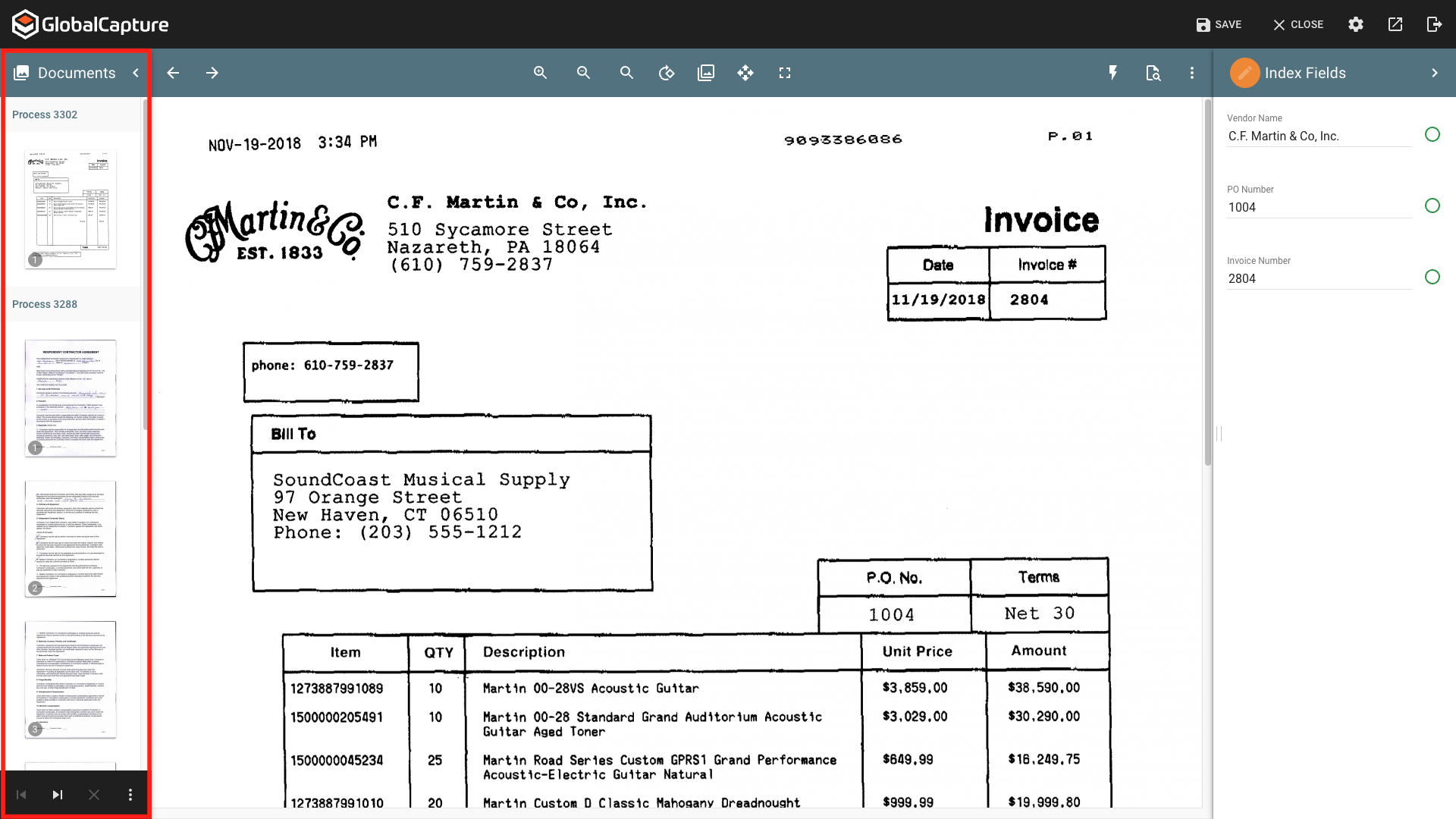Zoom in on the document
The width and height of the screenshot is (1456, 819).
pyautogui.click(x=540, y=73)
